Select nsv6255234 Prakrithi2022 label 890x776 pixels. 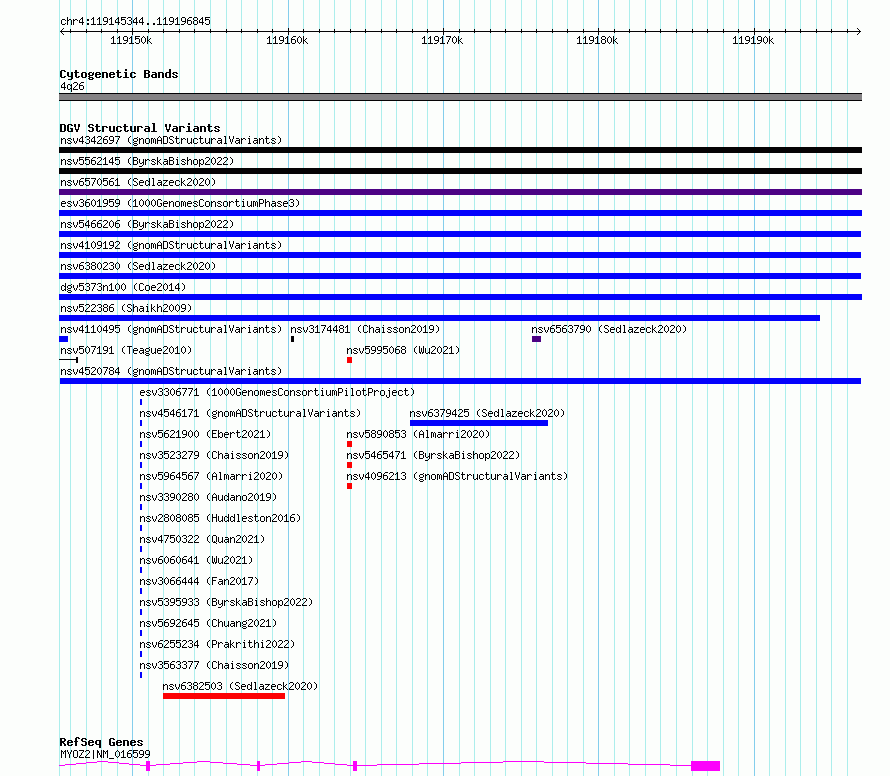217,644
